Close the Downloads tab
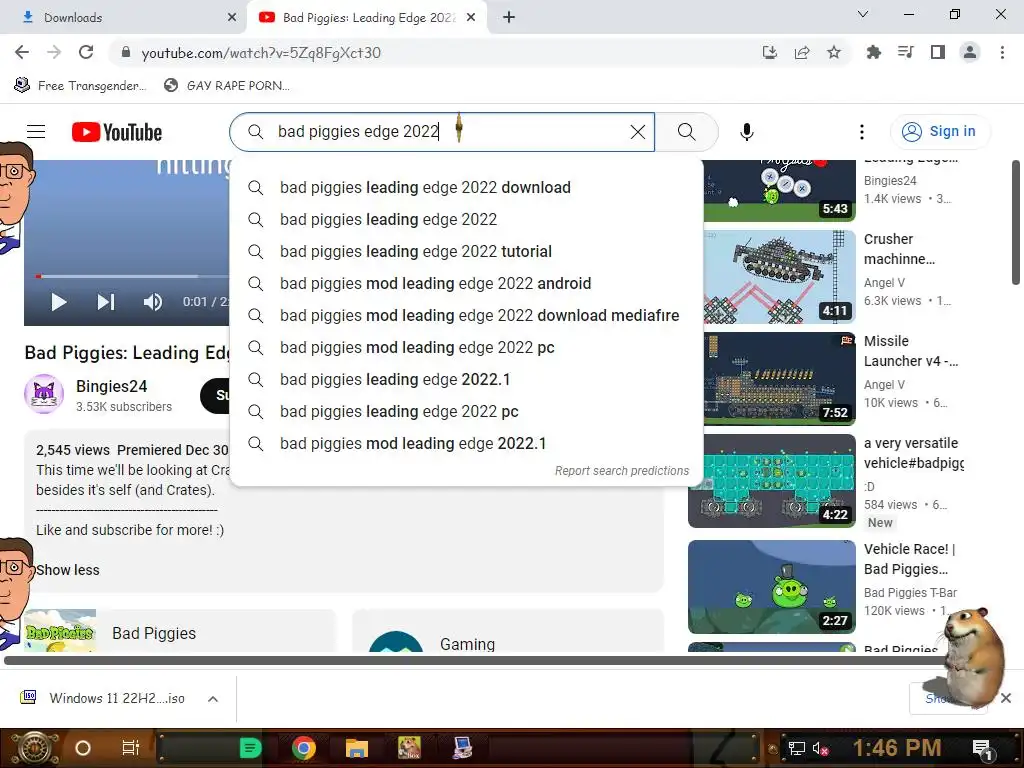This screenshot has height=768, width=1024. pos(231,18)
